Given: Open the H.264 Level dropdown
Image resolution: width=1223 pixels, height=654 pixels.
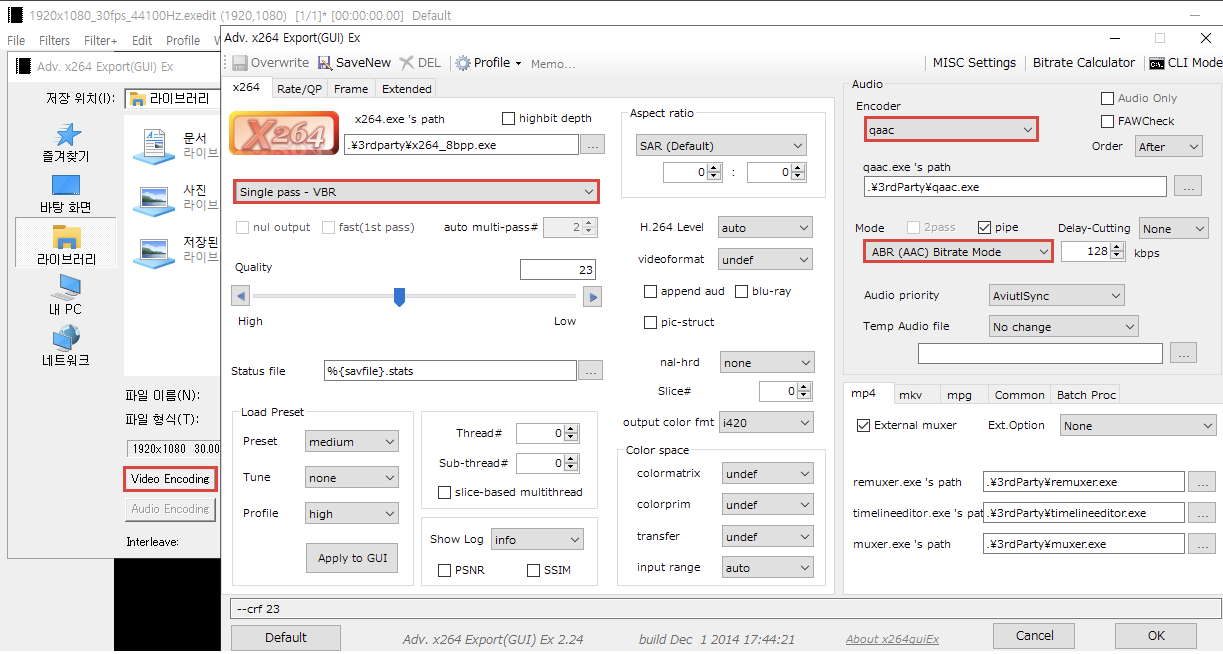Looking at the screenshot, I should (765, 228).
